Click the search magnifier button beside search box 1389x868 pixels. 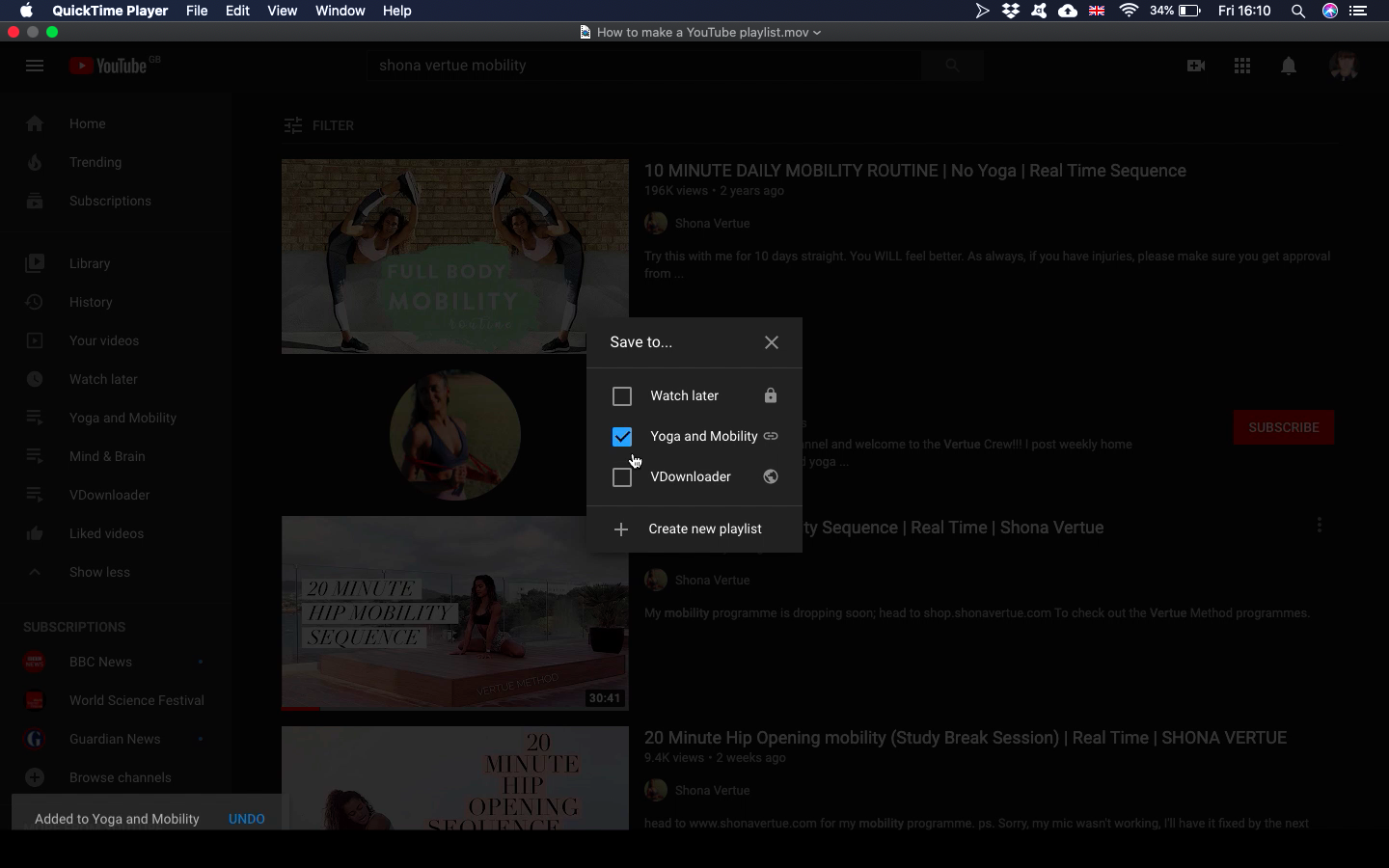tap(952, 66)
